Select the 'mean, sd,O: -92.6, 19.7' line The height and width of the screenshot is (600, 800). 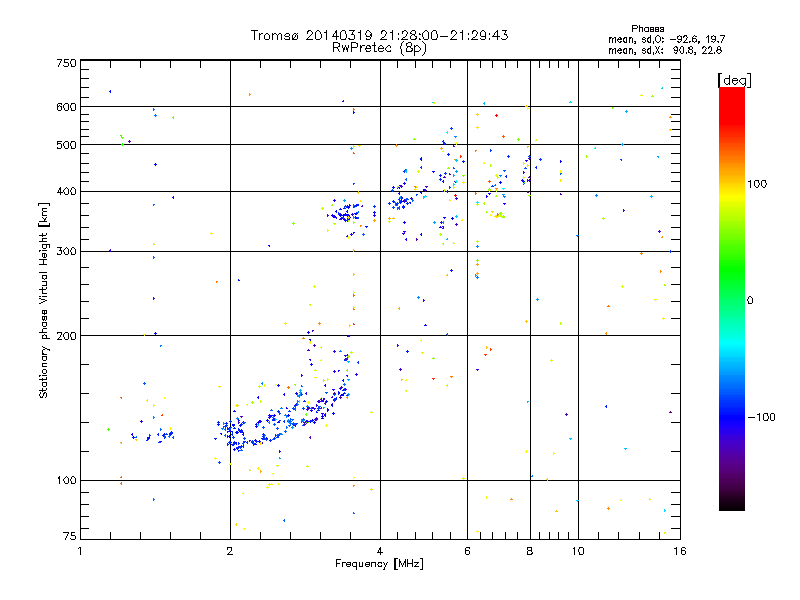666,39
